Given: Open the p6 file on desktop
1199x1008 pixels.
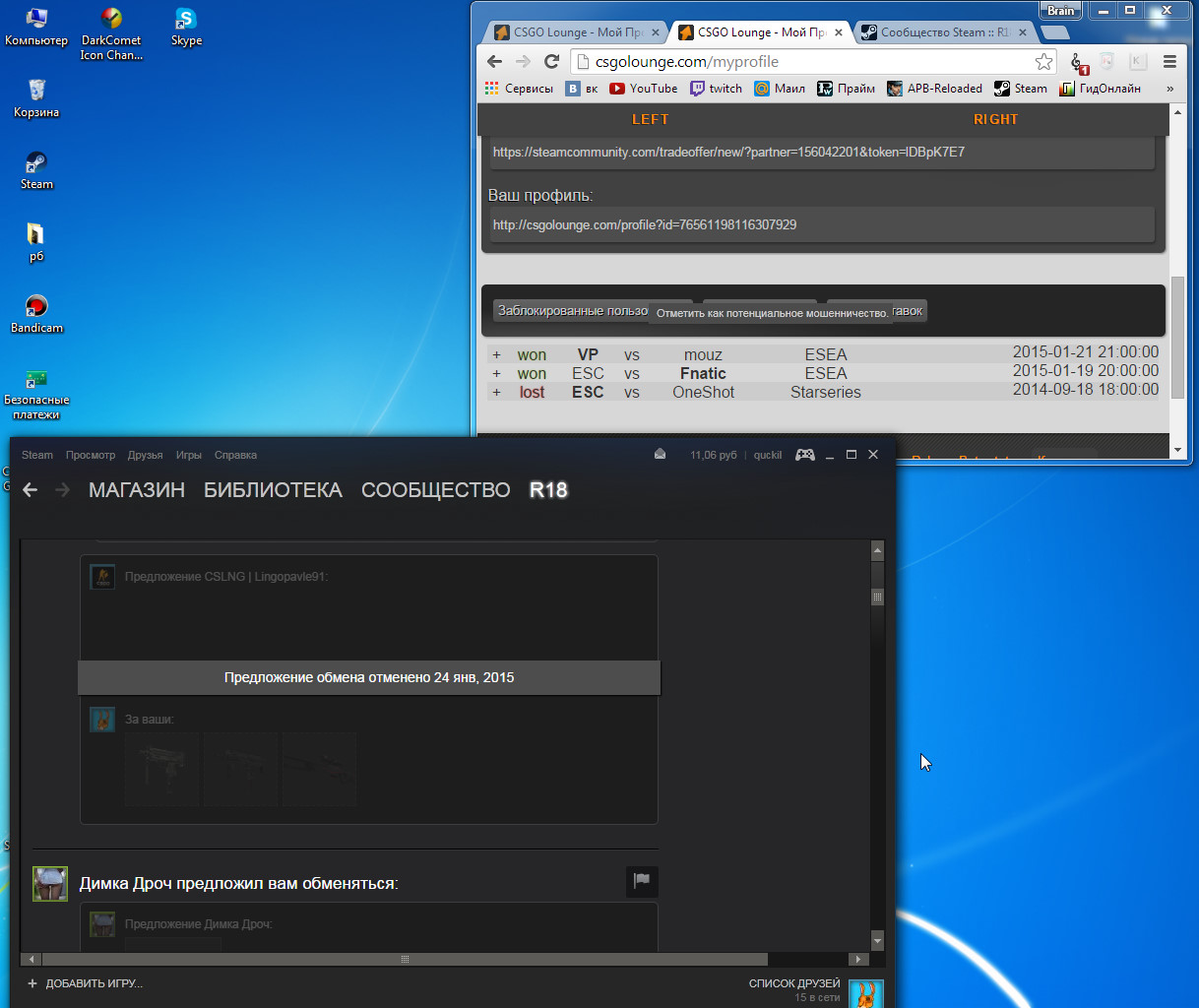Looking at the screenshot, I should [x=36, y=242].
